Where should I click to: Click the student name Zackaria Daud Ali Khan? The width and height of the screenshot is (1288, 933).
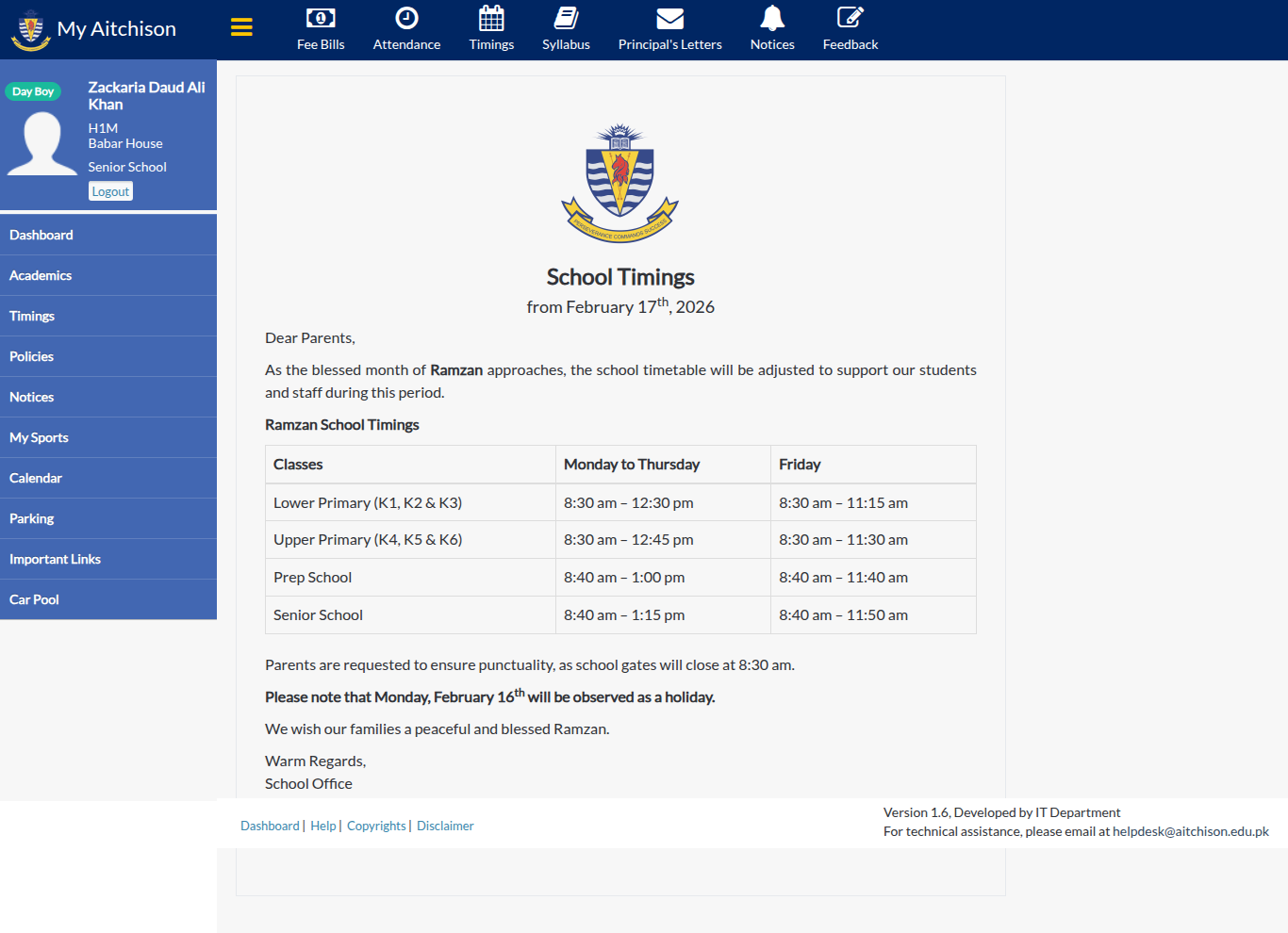[146, 95]
